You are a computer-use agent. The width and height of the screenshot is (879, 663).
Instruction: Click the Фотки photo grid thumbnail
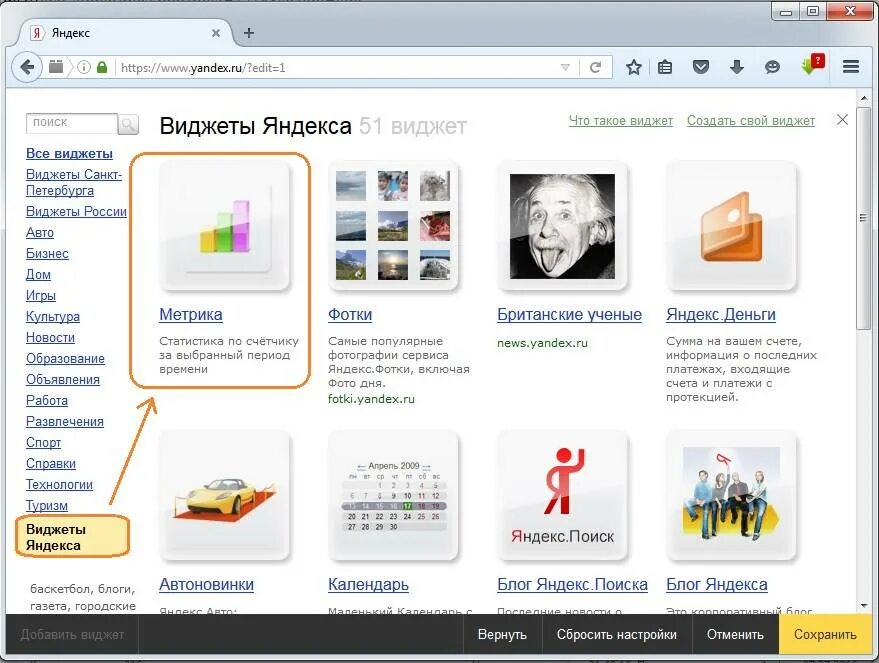coord(393,226)
